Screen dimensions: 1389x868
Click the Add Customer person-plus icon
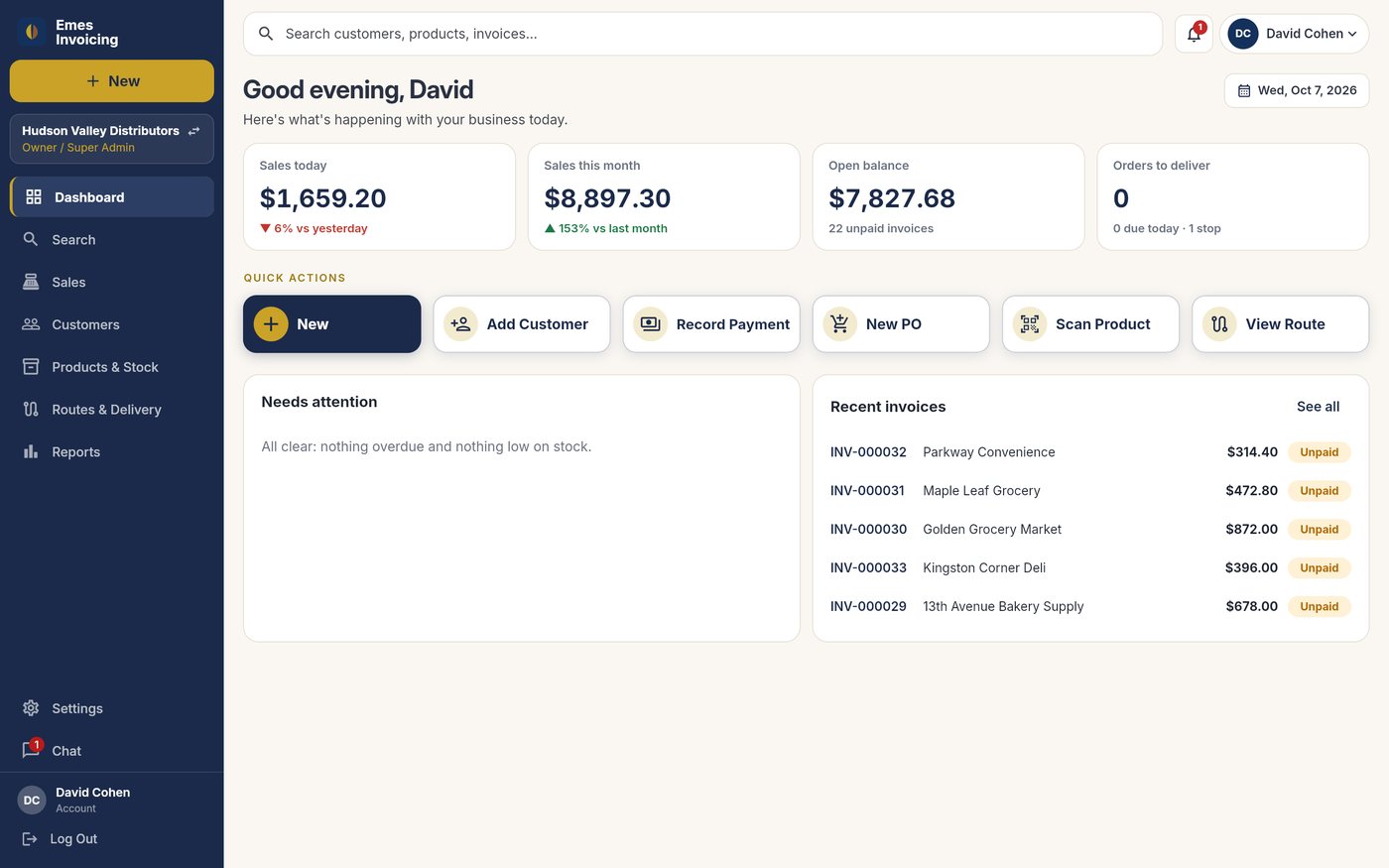[460, 324]
